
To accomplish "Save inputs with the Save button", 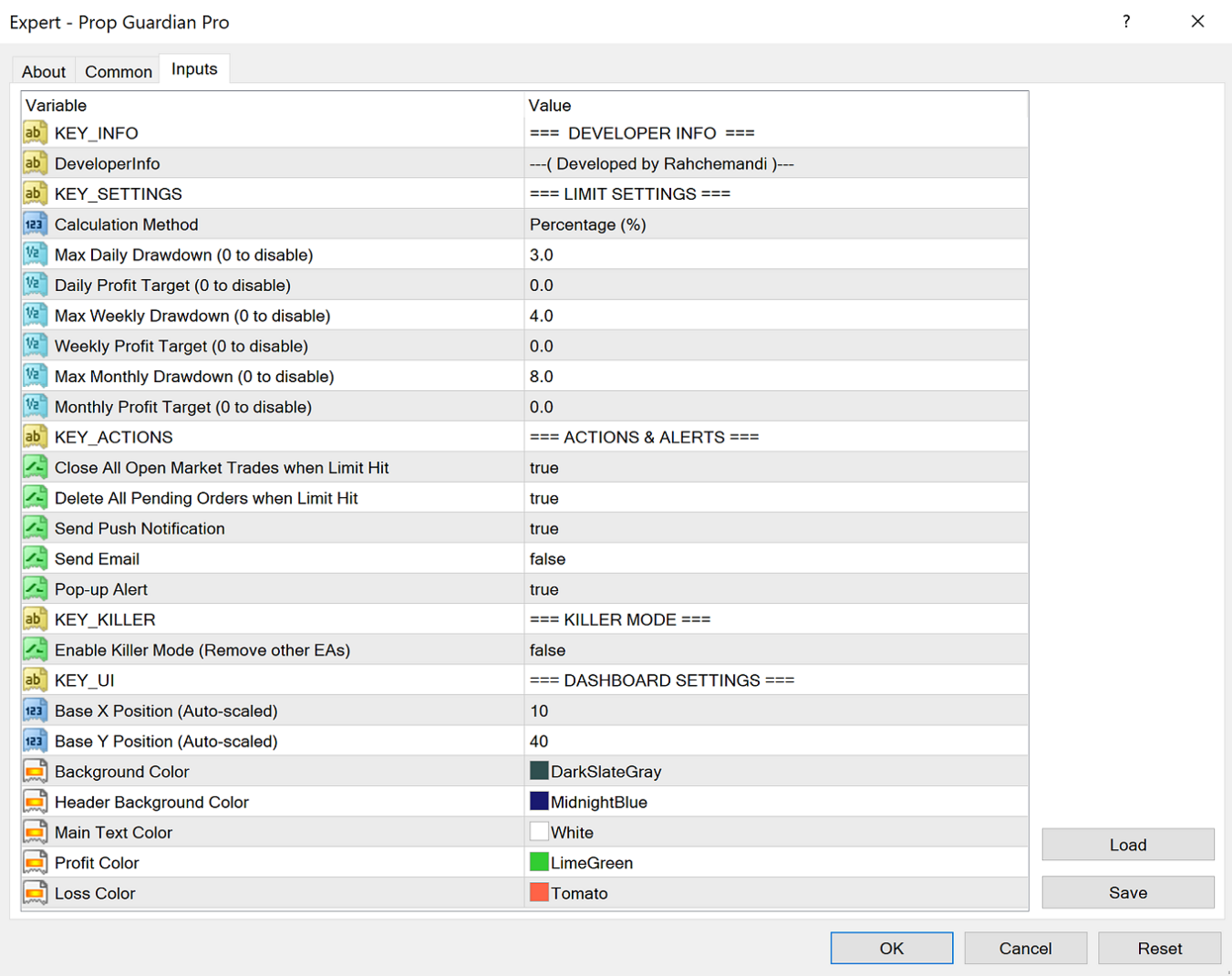I will tap(1128, 892).
